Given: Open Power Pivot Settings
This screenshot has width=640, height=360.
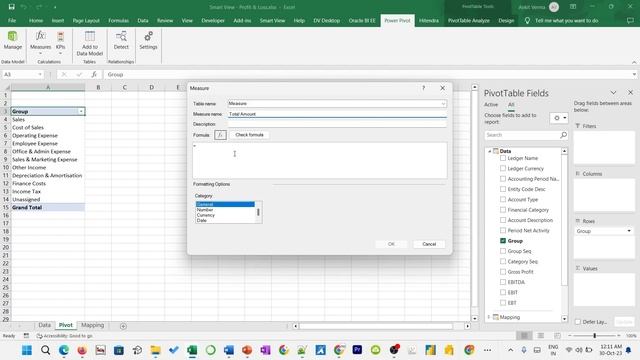Looking at the screenshot, I should click(x=148, y=41).
